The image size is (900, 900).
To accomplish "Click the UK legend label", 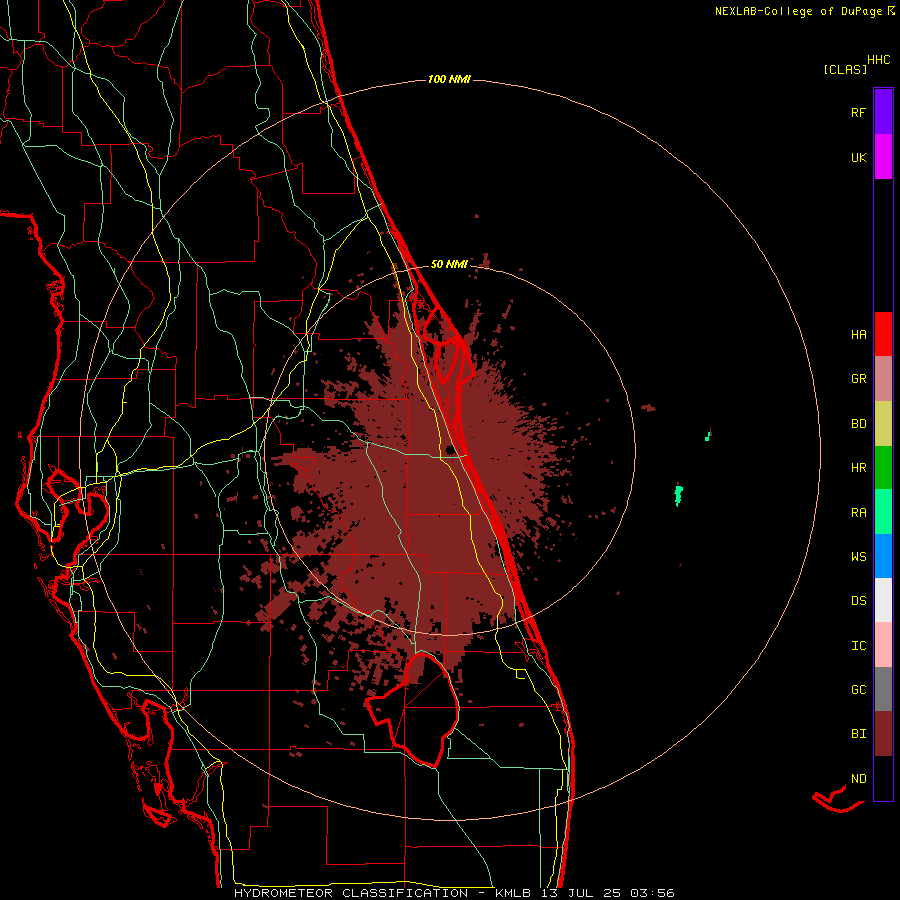I will [858, 157].
